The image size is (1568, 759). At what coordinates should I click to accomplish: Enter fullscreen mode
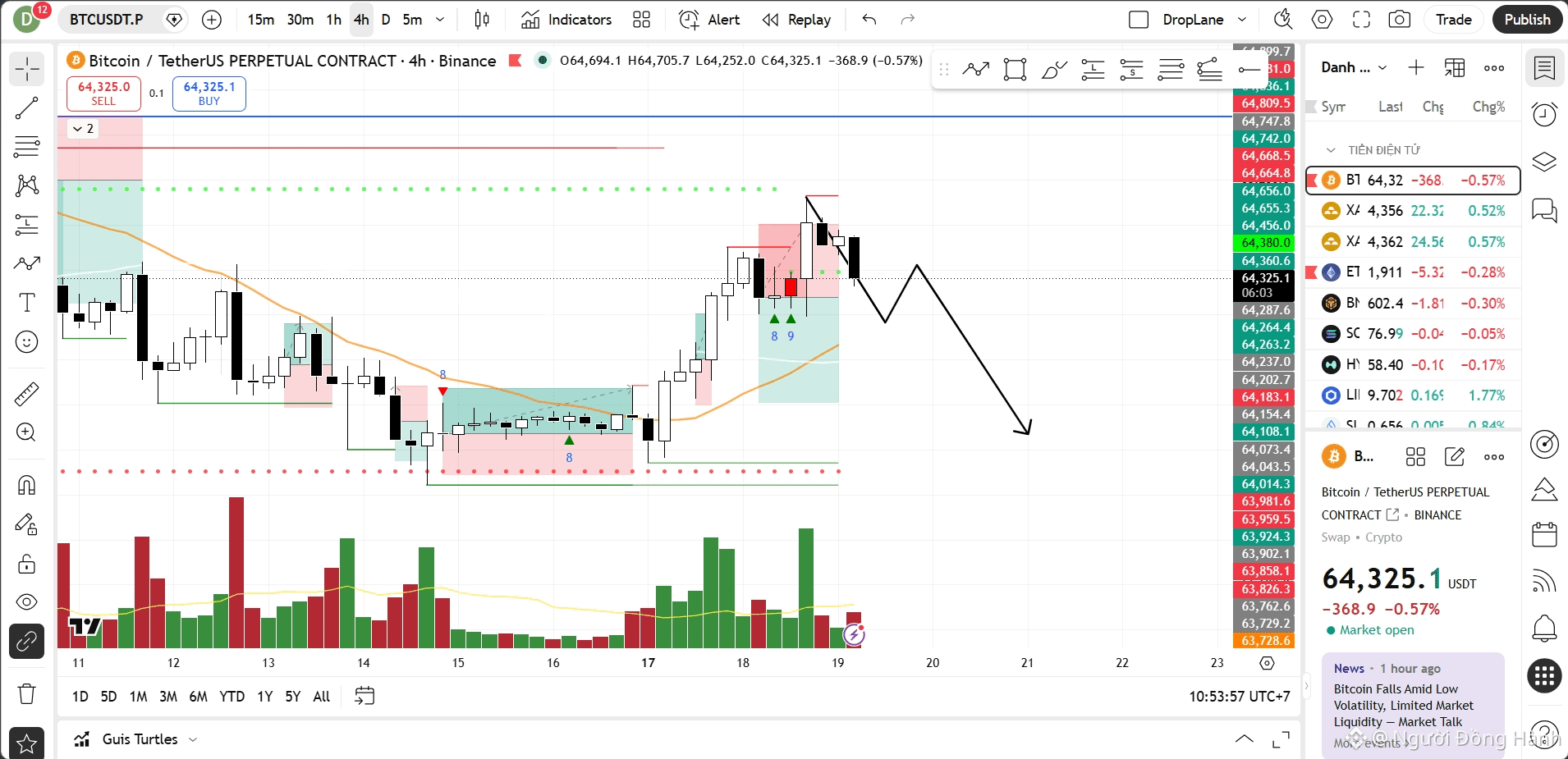(1361, 20)
